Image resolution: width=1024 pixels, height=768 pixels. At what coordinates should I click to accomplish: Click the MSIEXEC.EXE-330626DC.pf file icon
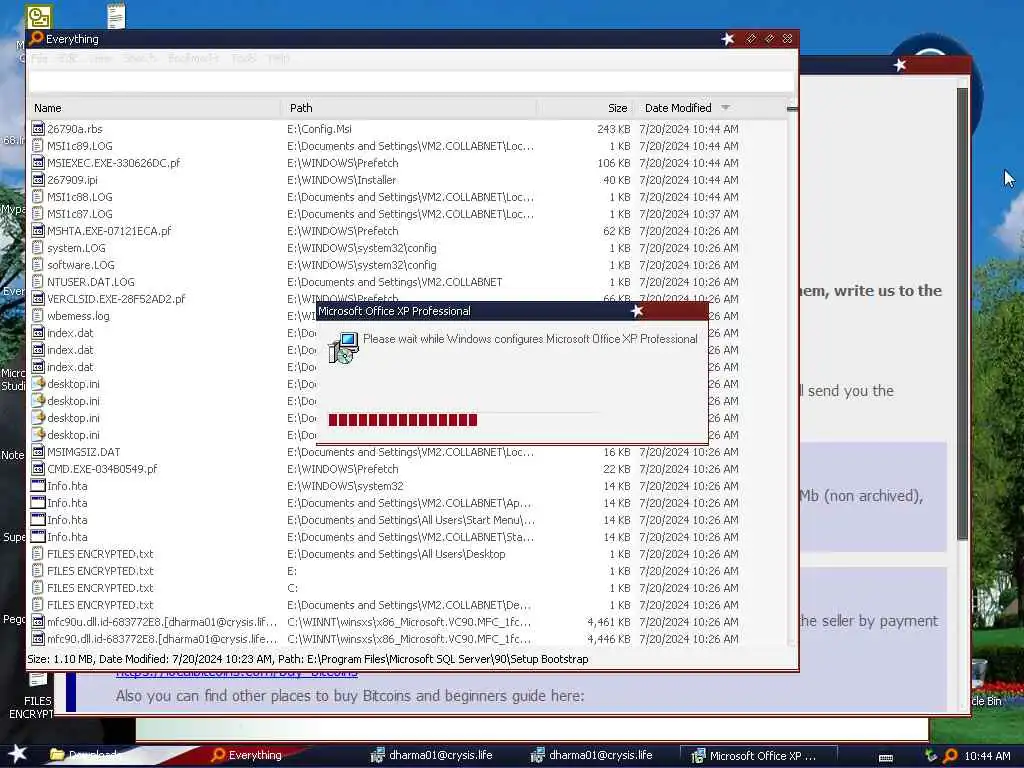(38, 163)
